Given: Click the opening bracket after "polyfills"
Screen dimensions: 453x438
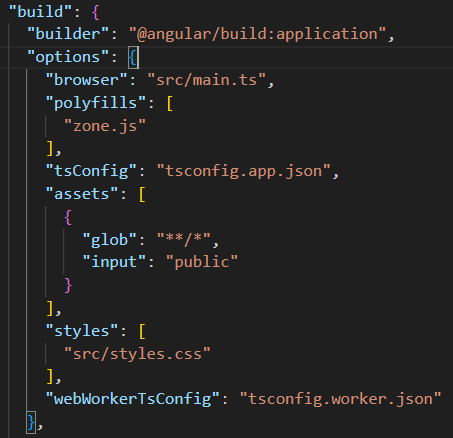Looking at the screenshot, I should pyautogui.click(x=170, y=103).
